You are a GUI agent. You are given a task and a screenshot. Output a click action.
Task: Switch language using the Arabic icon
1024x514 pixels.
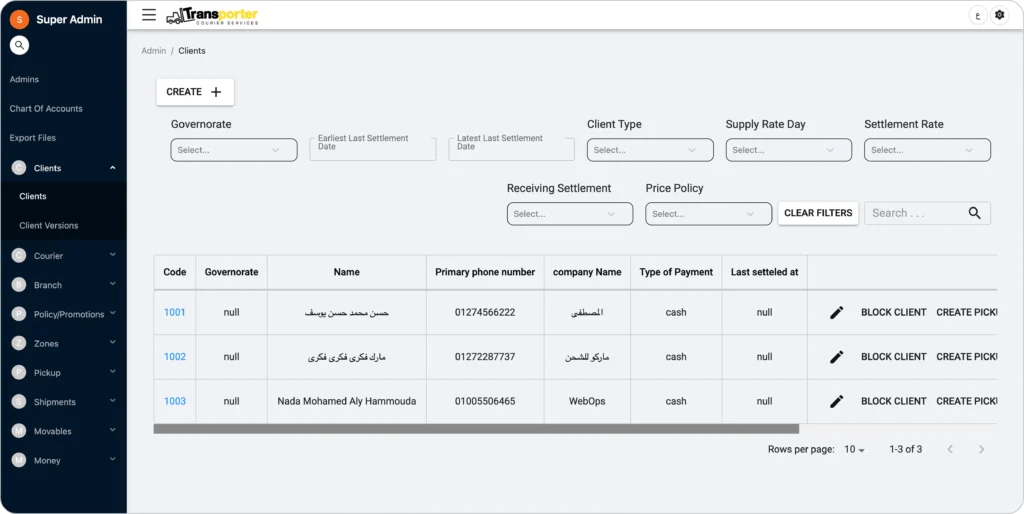977,15
